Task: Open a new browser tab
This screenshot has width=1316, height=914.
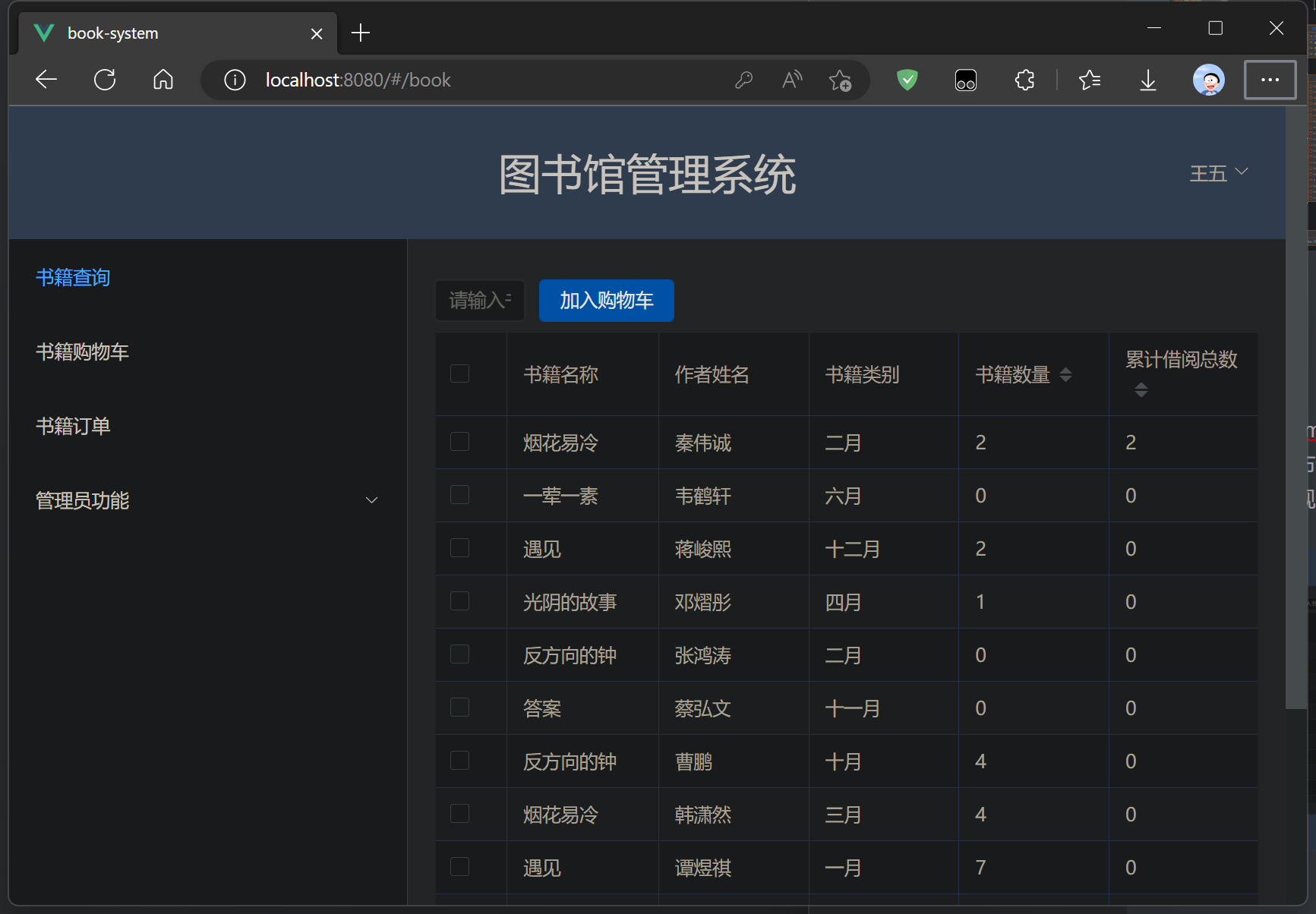Action: point(361,33)
